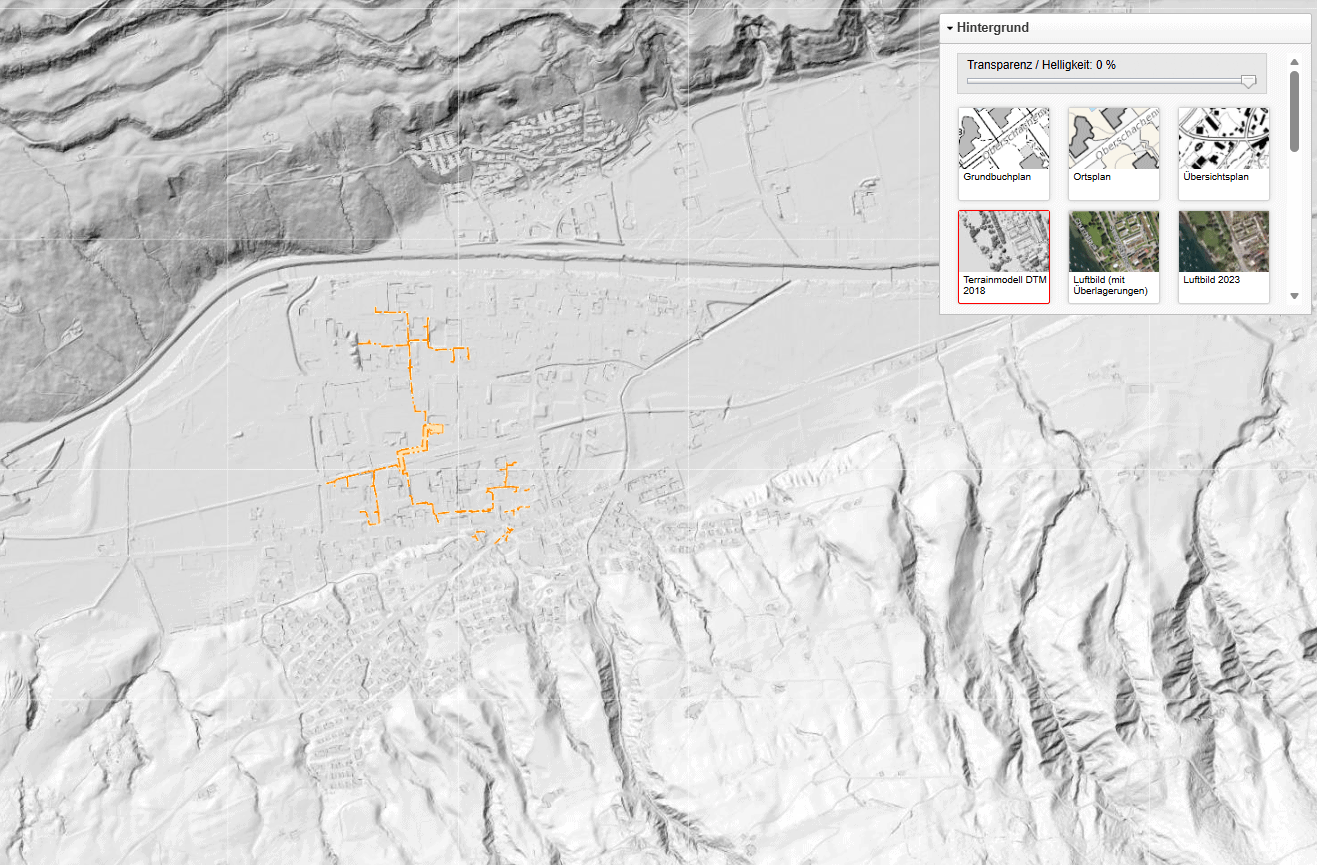Click the background list scrollbar thumb
Screen dimensions: 1317x865
point(1294,110)
